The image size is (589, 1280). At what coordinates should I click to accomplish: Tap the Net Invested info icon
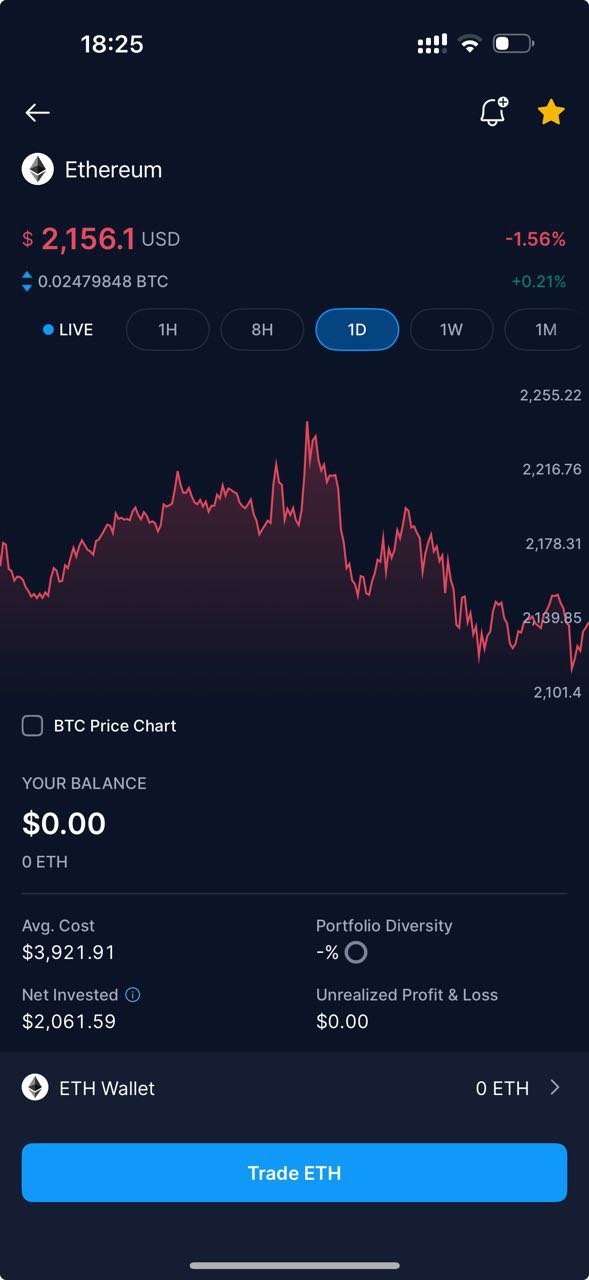click(133, 995)
